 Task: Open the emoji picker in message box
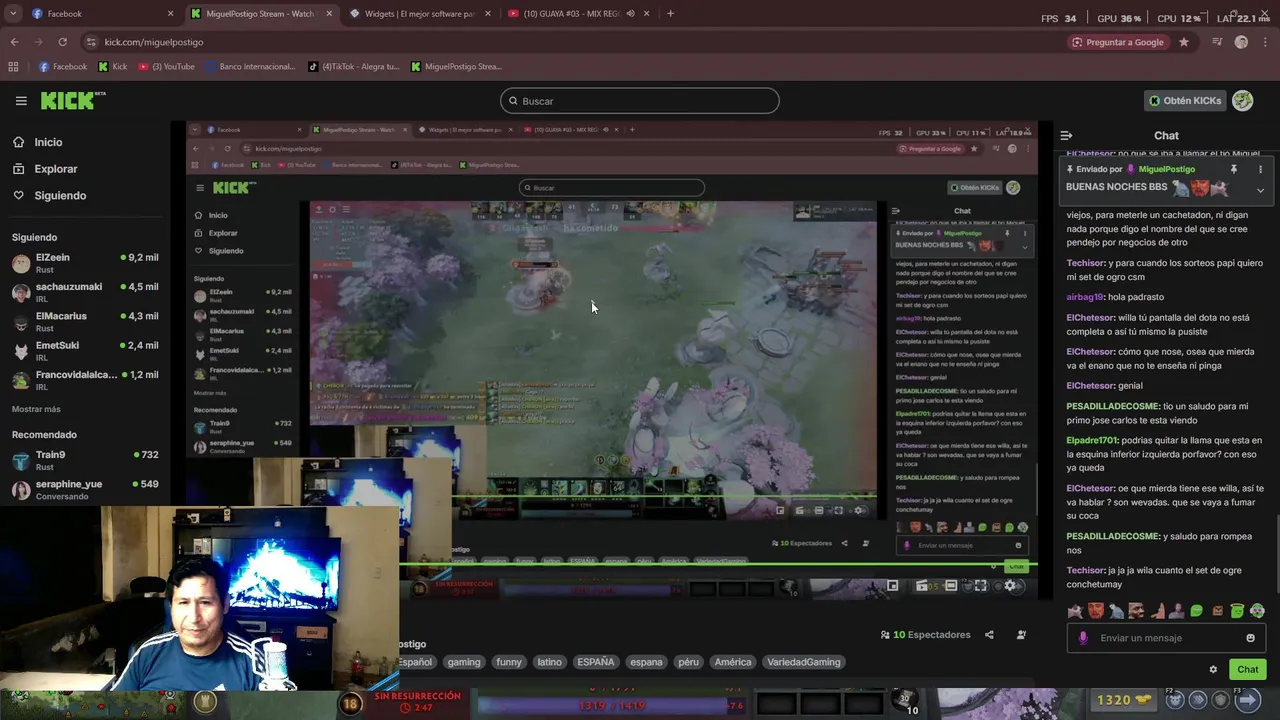1250,638
